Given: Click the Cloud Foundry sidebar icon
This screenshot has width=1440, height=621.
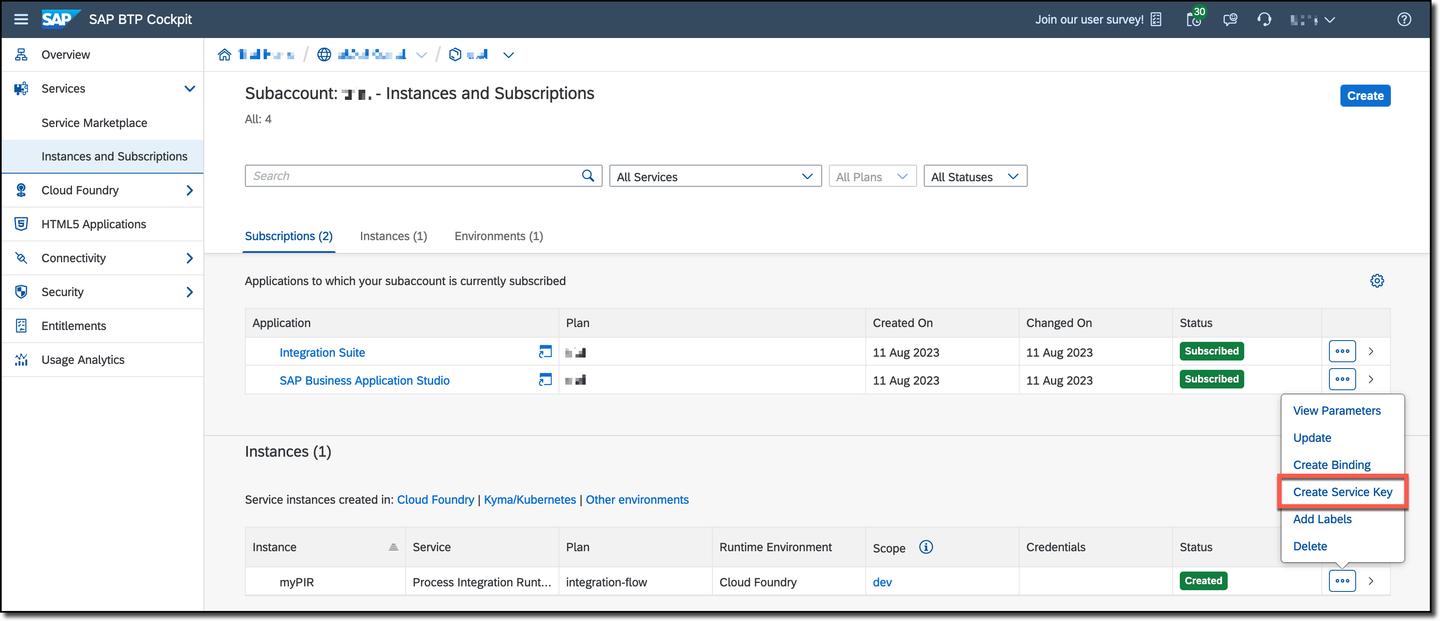Looking at the screenshot, I should pos(21,190).
